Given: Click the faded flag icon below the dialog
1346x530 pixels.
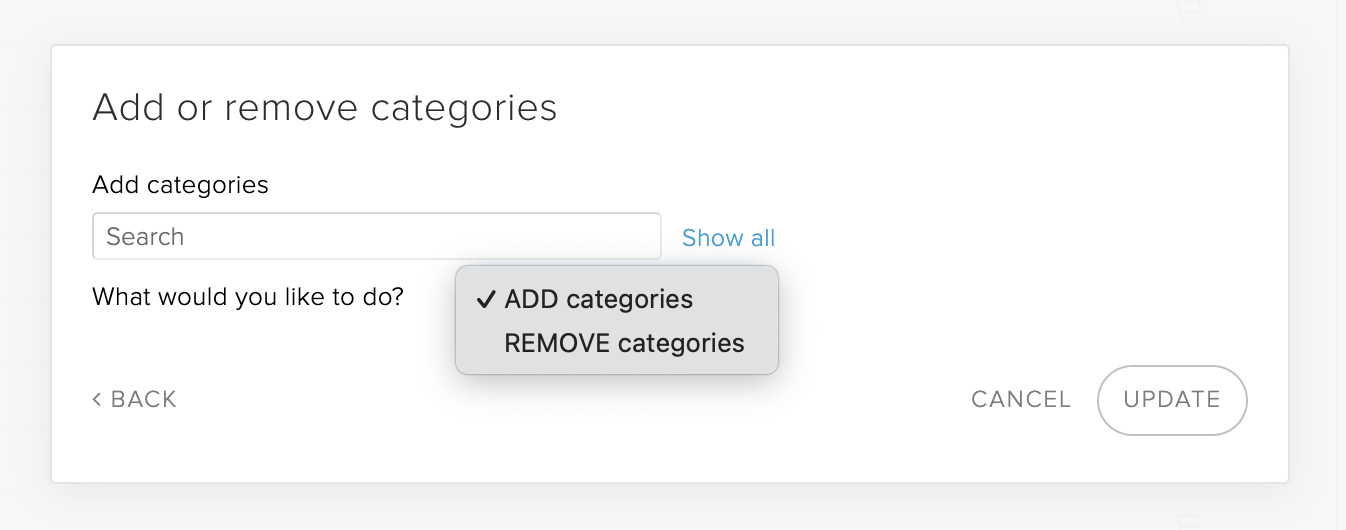Looking at the screenshot, I should (1189, 521).
